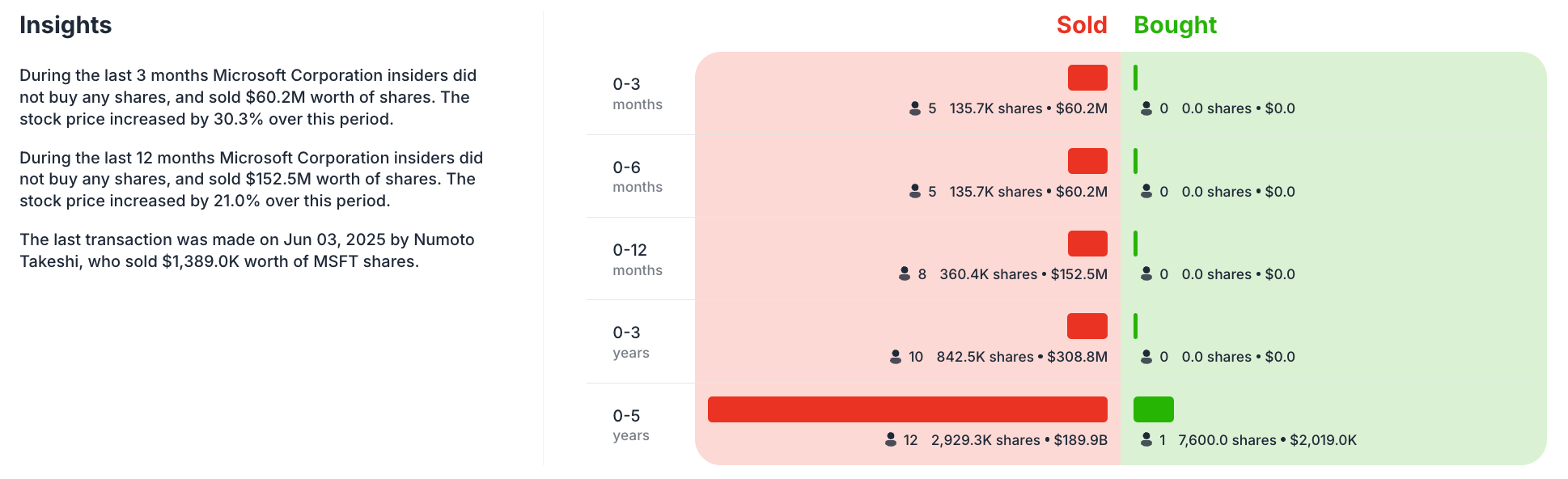Click the long red sold bar for 0-5 years
This screenshot has height=479, width=1568.
(908, 409)
